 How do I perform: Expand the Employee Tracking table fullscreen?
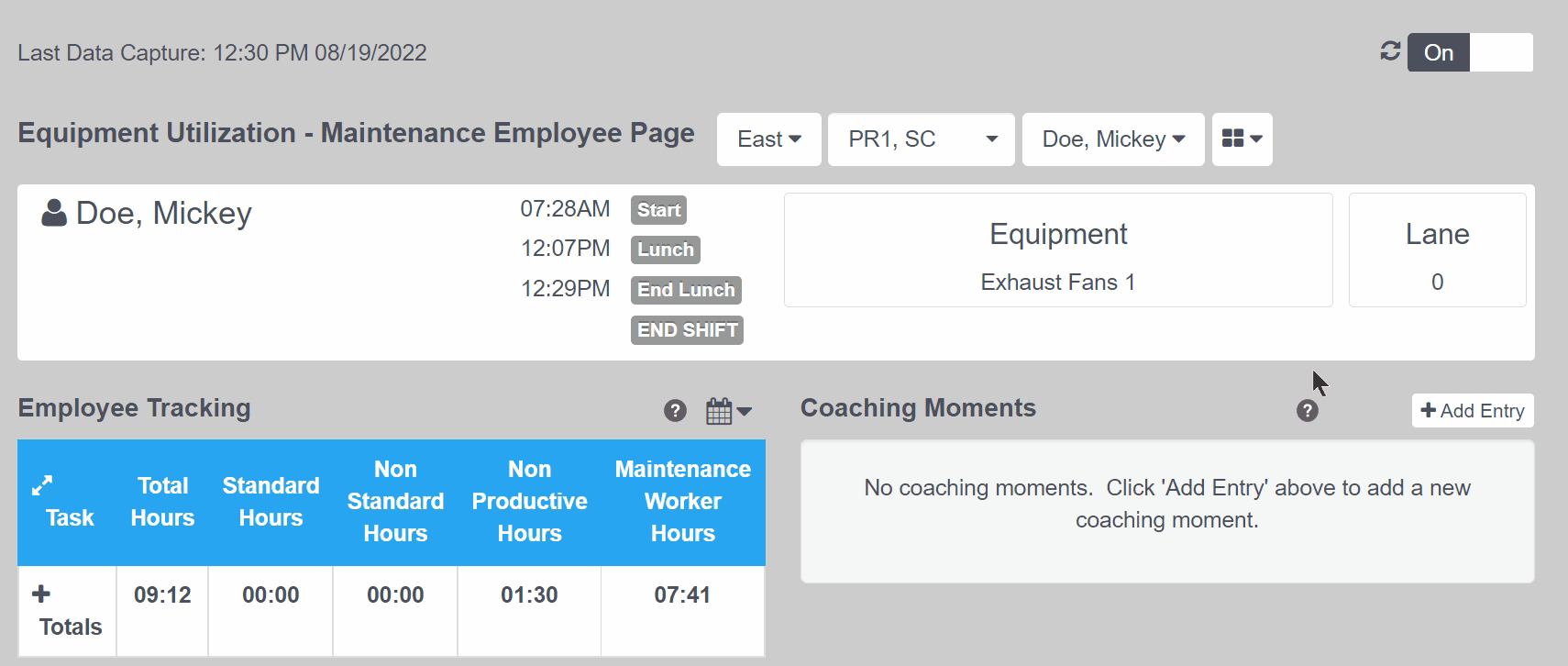tap(42, 485)
